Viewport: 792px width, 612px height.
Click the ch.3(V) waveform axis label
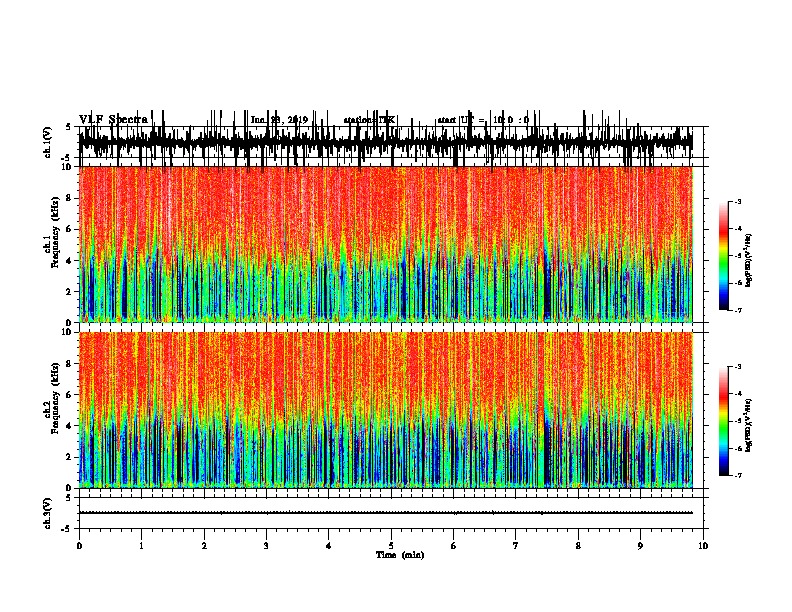[x=47, y=513]
